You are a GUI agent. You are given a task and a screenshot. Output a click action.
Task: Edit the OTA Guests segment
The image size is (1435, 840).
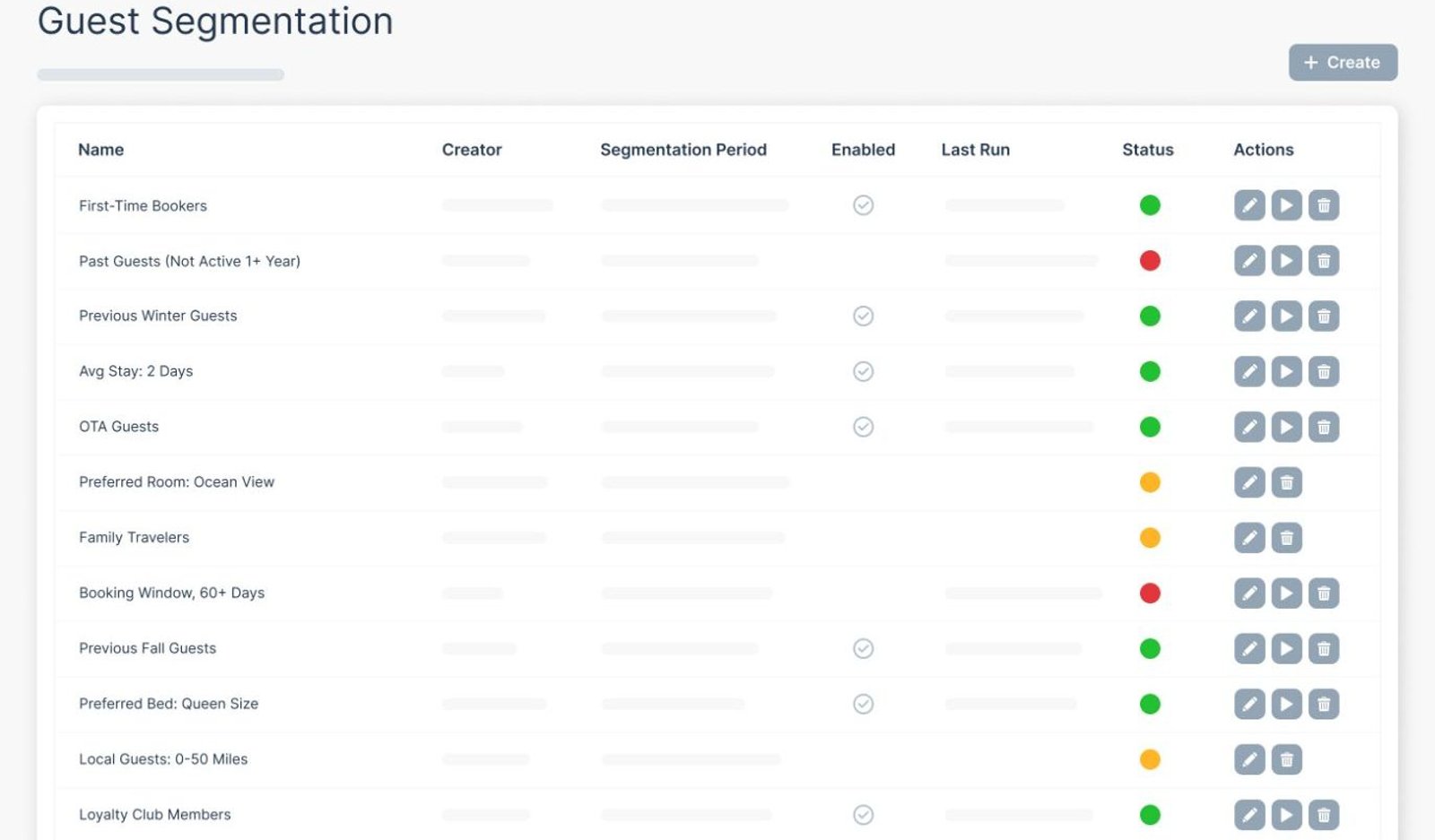point(1249,427)
